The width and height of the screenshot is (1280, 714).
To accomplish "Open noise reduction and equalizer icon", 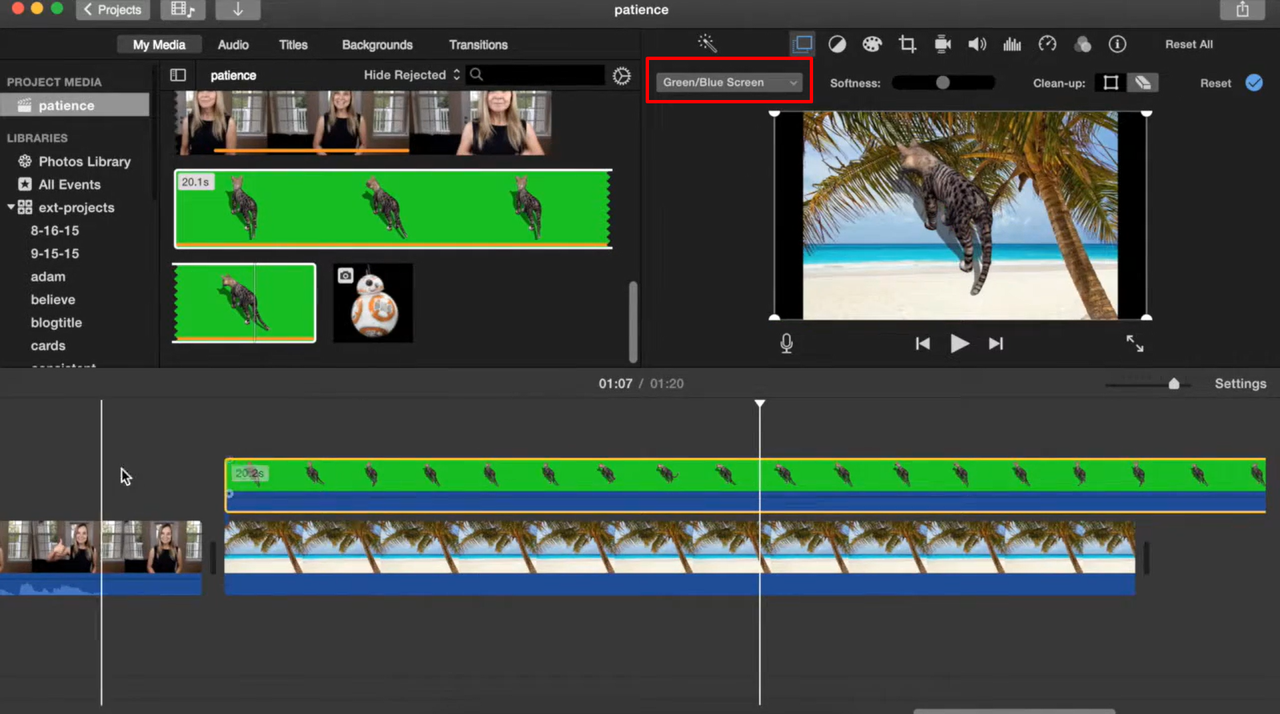I will tap(1012, 44).
